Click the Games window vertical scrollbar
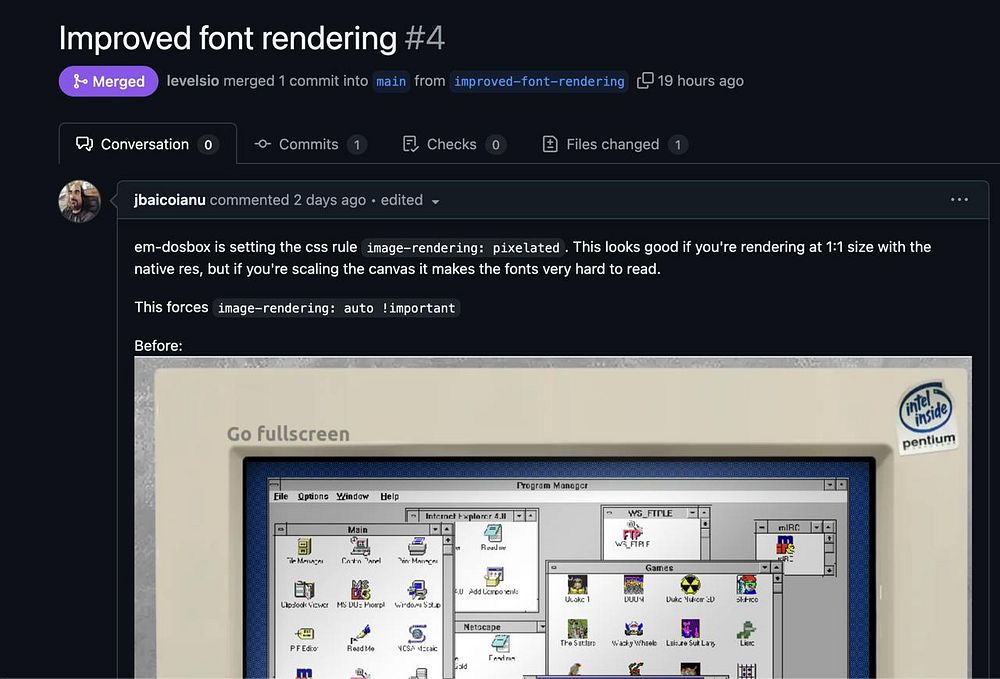 click(777, 625)
